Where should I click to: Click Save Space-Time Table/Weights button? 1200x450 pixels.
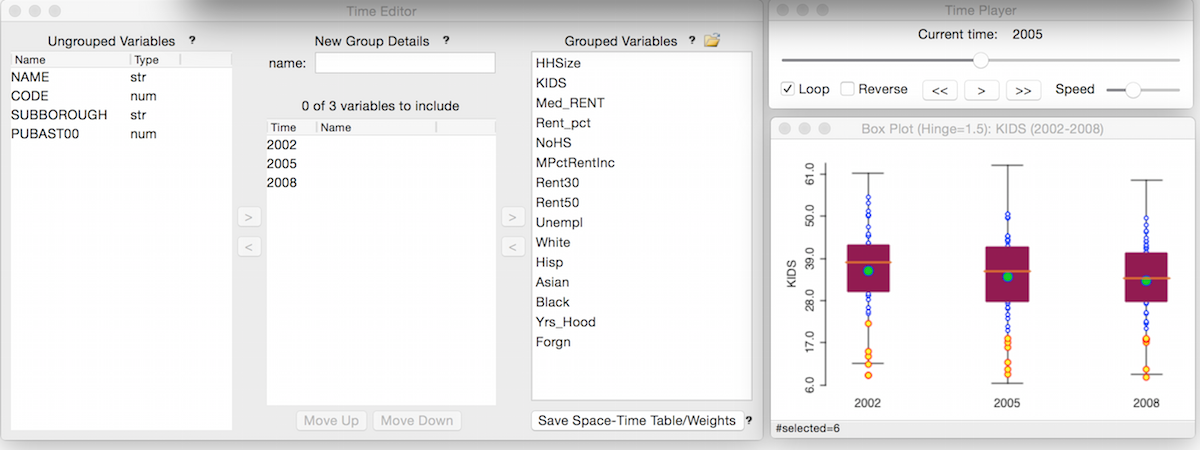pos(637,421)
